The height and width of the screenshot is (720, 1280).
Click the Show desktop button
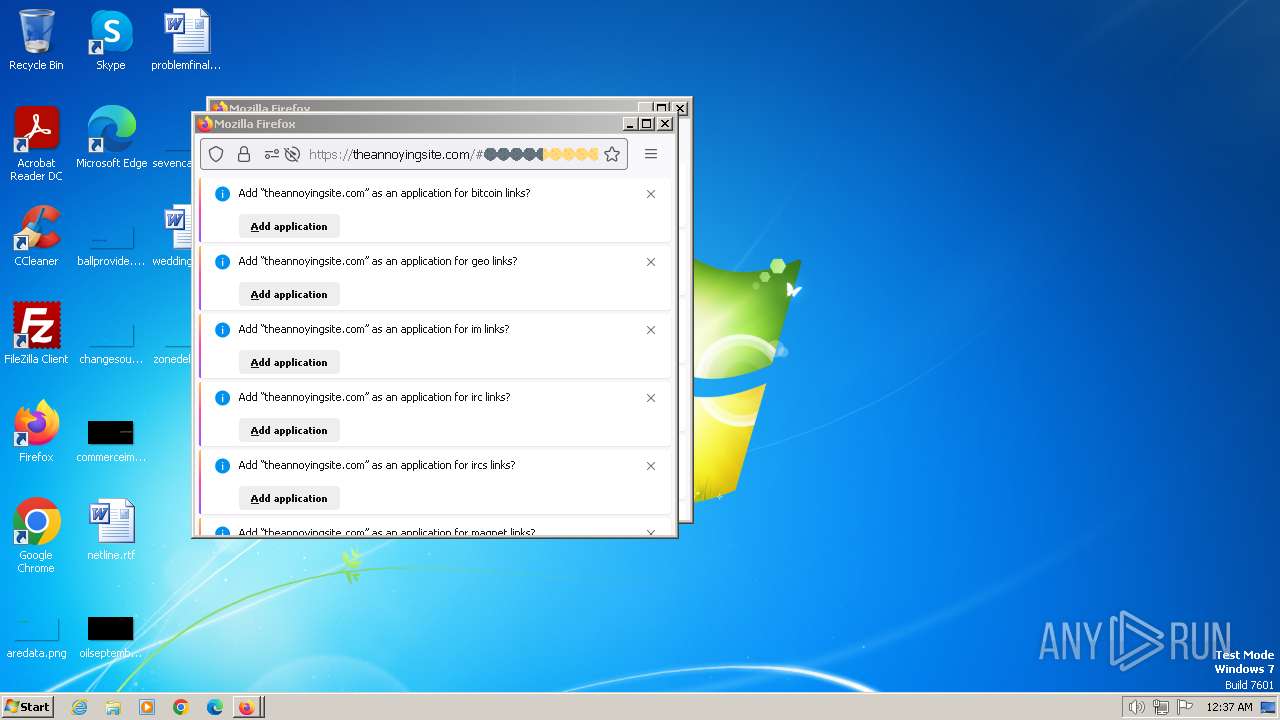(1268, 707)
